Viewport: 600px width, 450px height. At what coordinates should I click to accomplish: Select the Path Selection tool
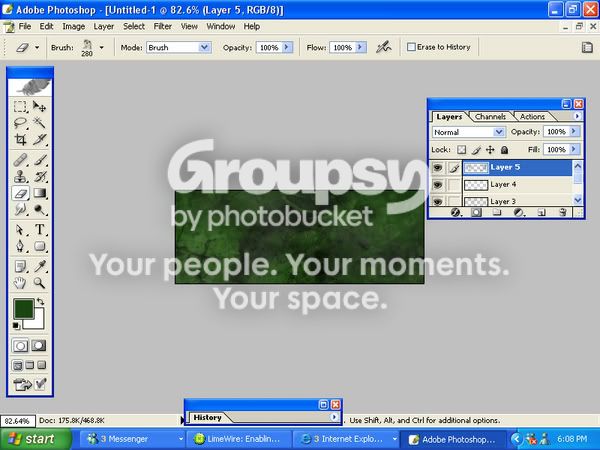(x=20, y=230)
